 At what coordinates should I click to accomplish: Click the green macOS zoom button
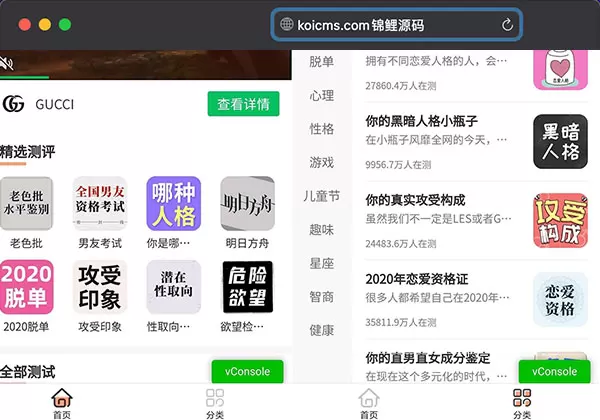click(65, 24)
